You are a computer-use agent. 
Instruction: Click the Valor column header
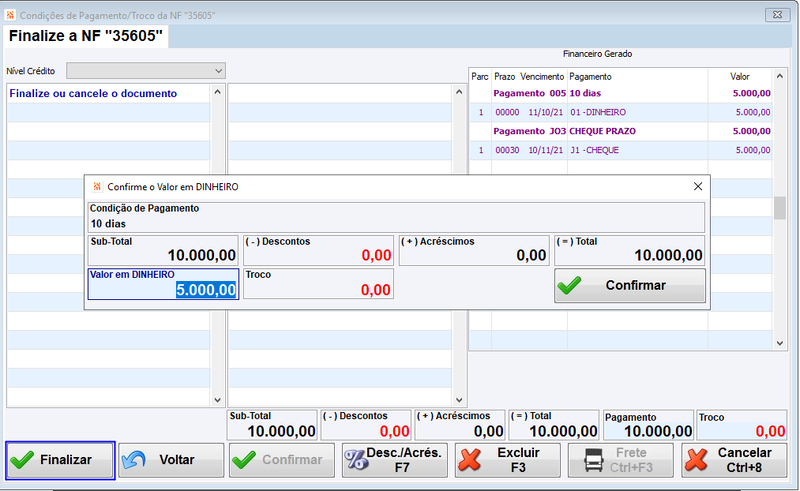tap(739, 77)
